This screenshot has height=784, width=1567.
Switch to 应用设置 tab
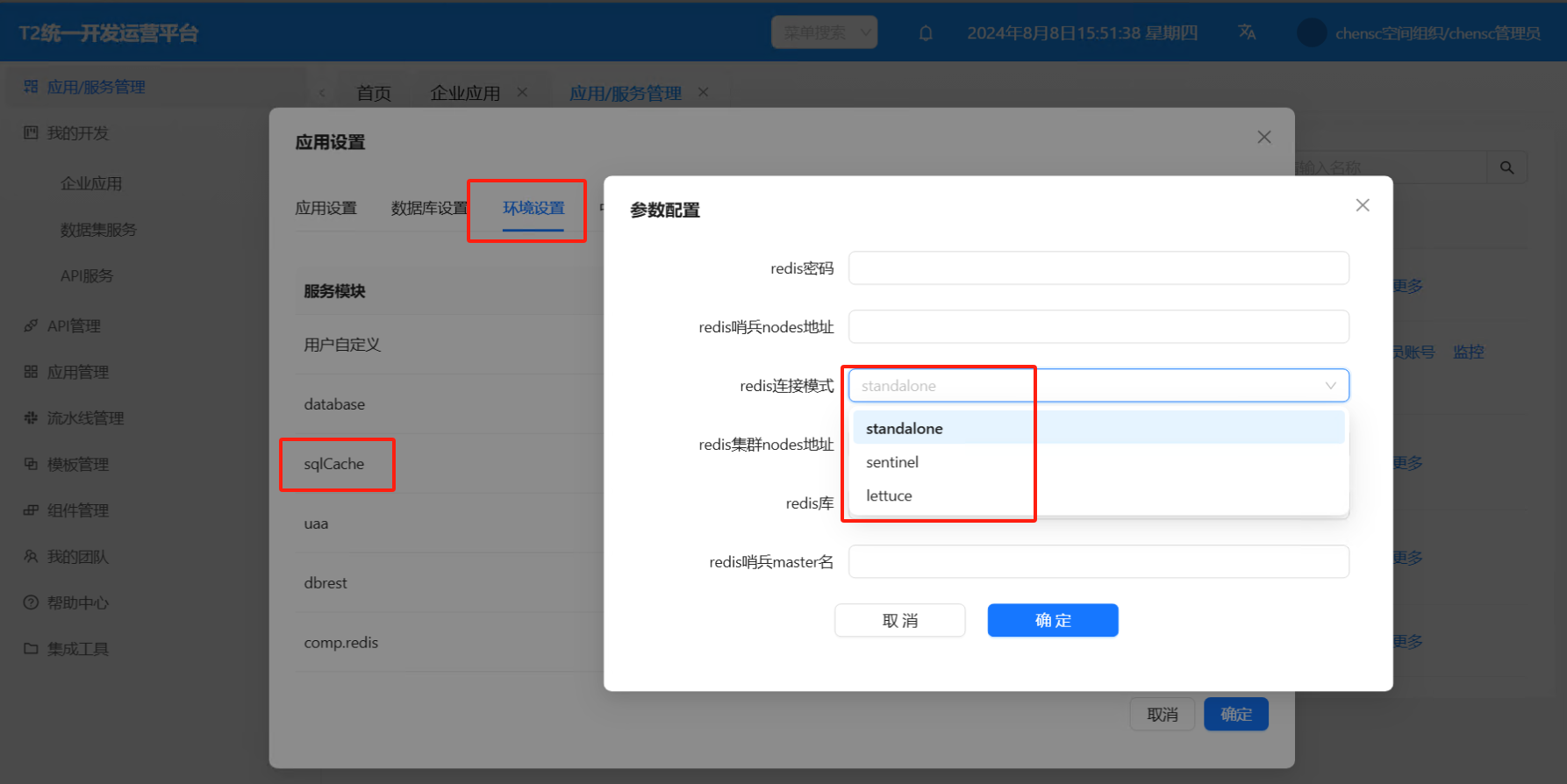coord(326,208)
